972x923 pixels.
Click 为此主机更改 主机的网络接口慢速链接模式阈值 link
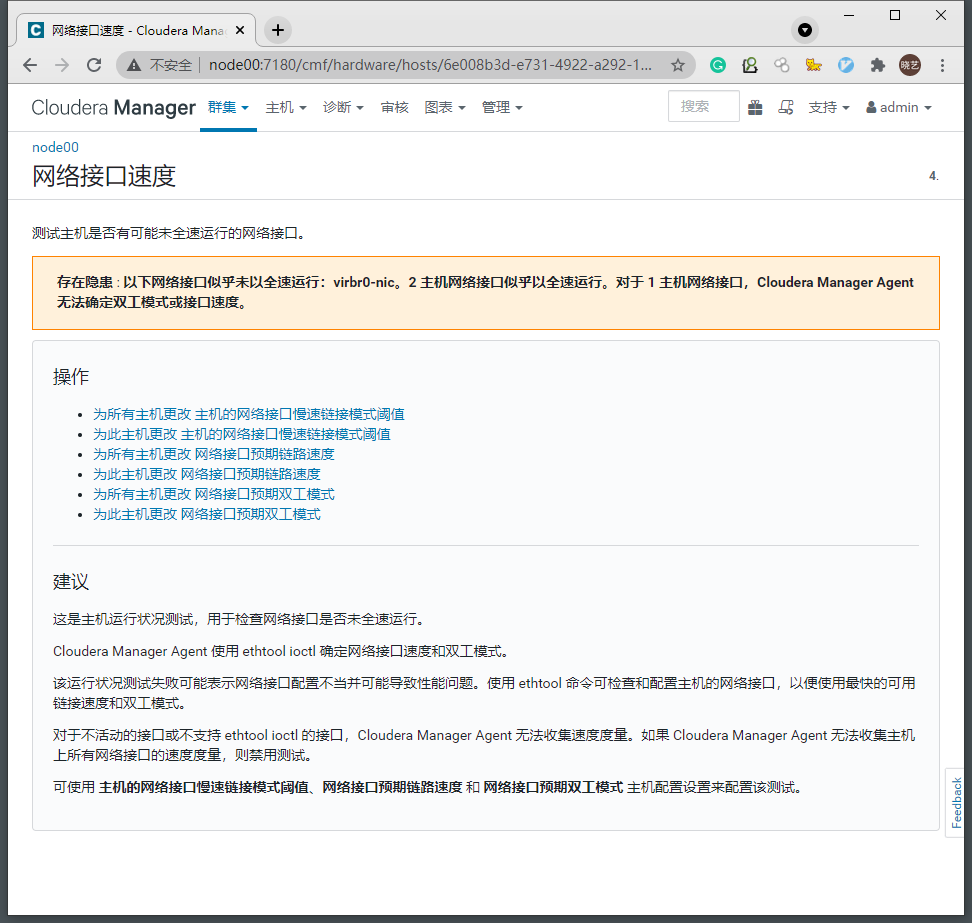tap(242, 434)
